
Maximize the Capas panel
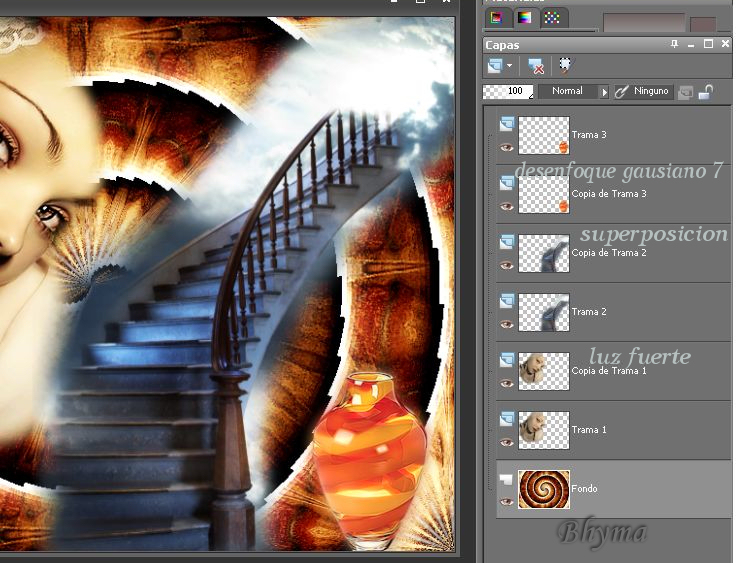pyautogui.click(x=708, y=44)
